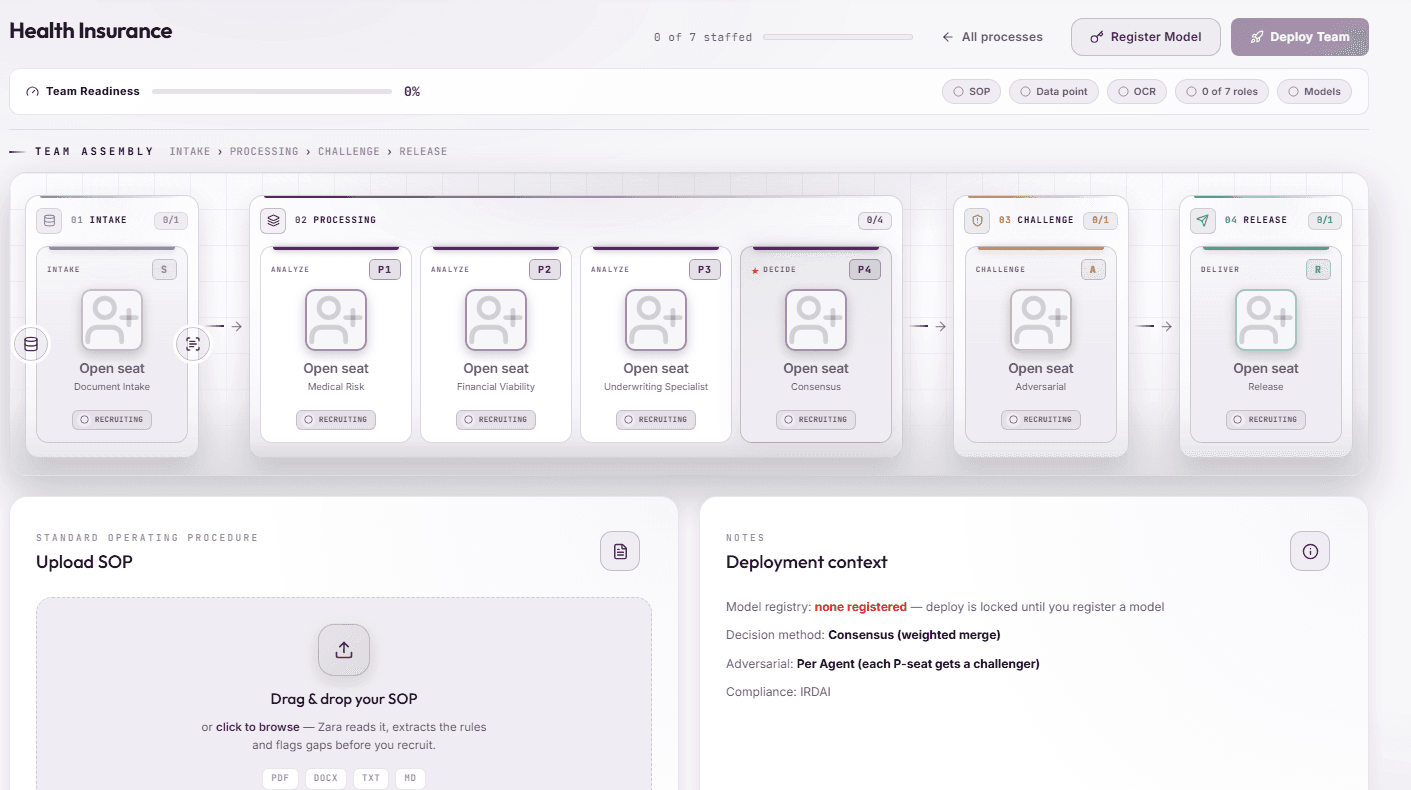Click the SOP readiness chip
This screenshot has width=1411, height=790.
[x=971, y=91]
